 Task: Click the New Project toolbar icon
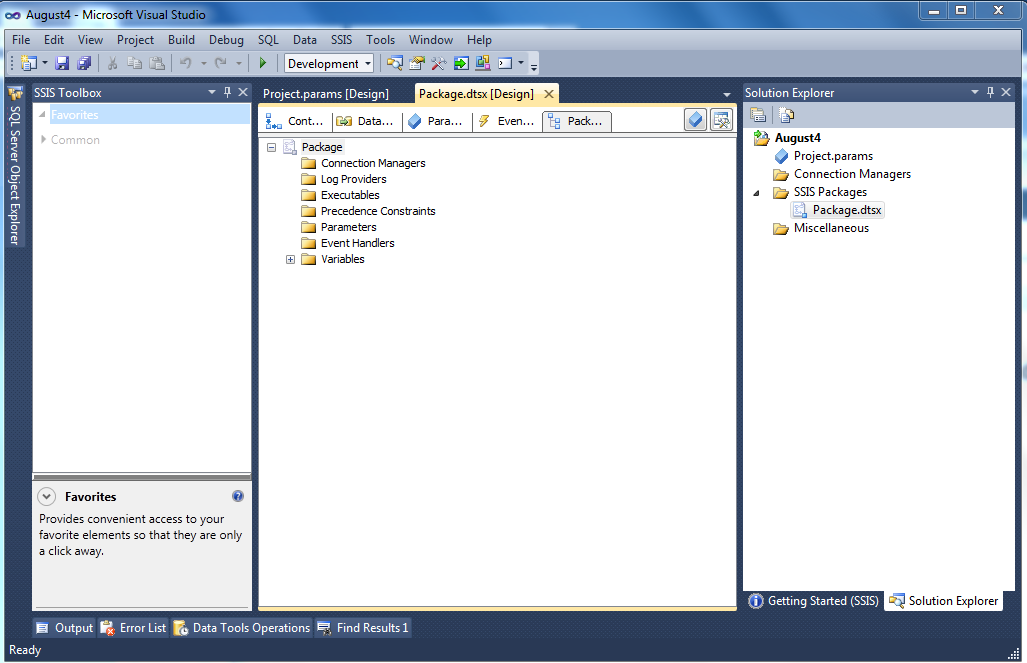[29, 64]
